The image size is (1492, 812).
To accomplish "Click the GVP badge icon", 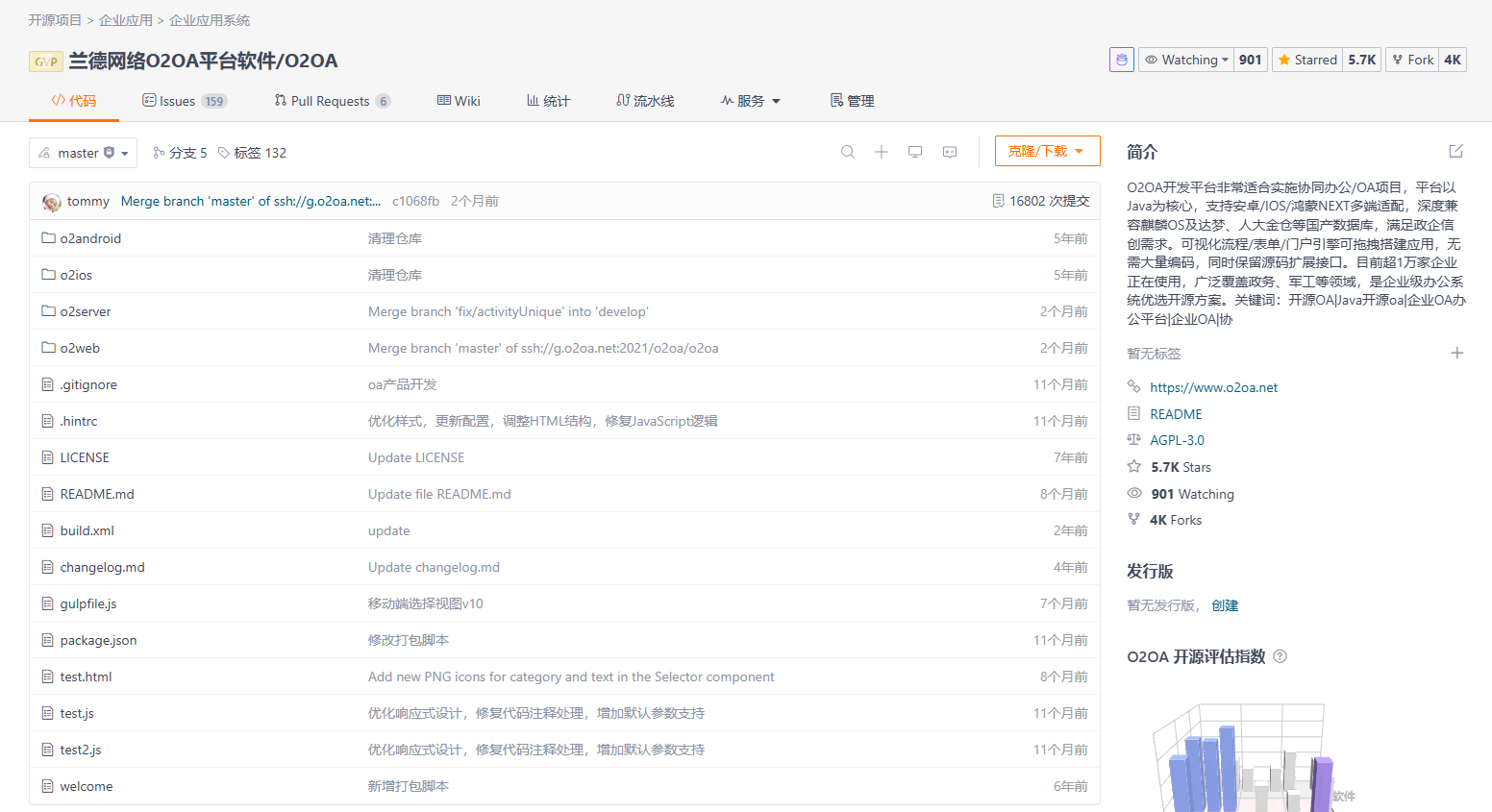I will pos(45,62).
